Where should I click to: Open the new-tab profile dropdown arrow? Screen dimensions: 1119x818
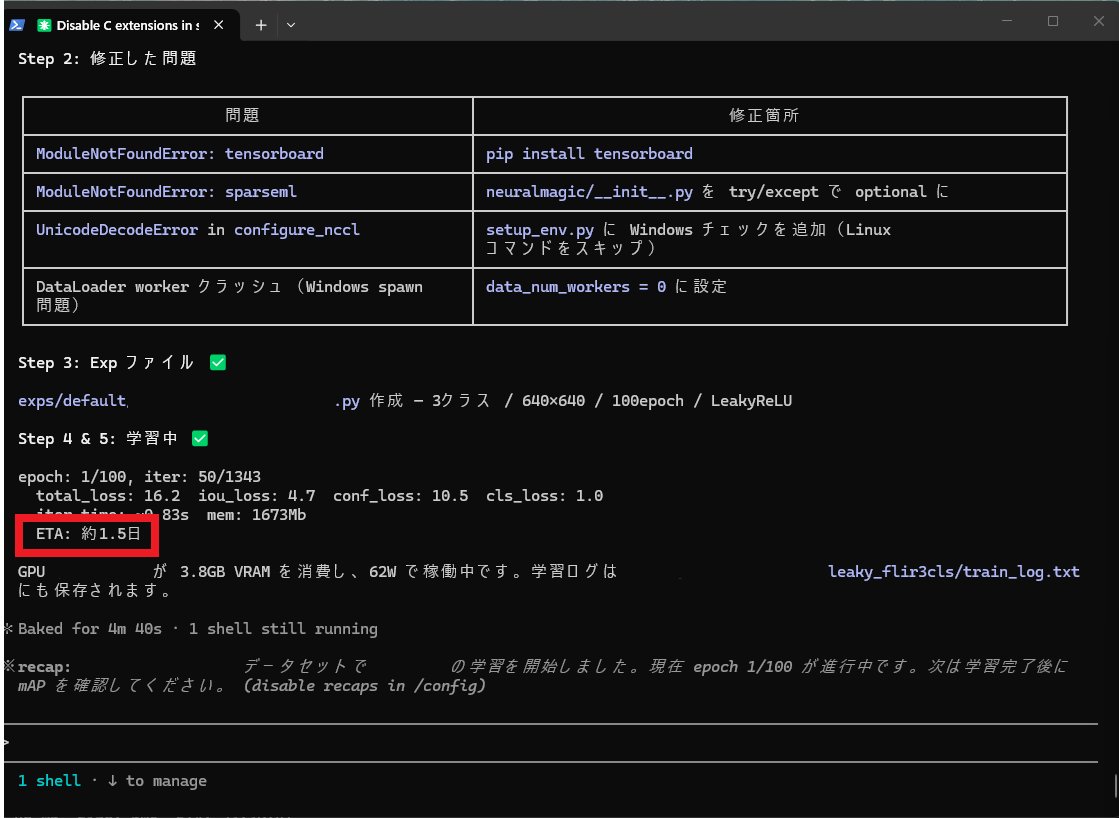290,25
